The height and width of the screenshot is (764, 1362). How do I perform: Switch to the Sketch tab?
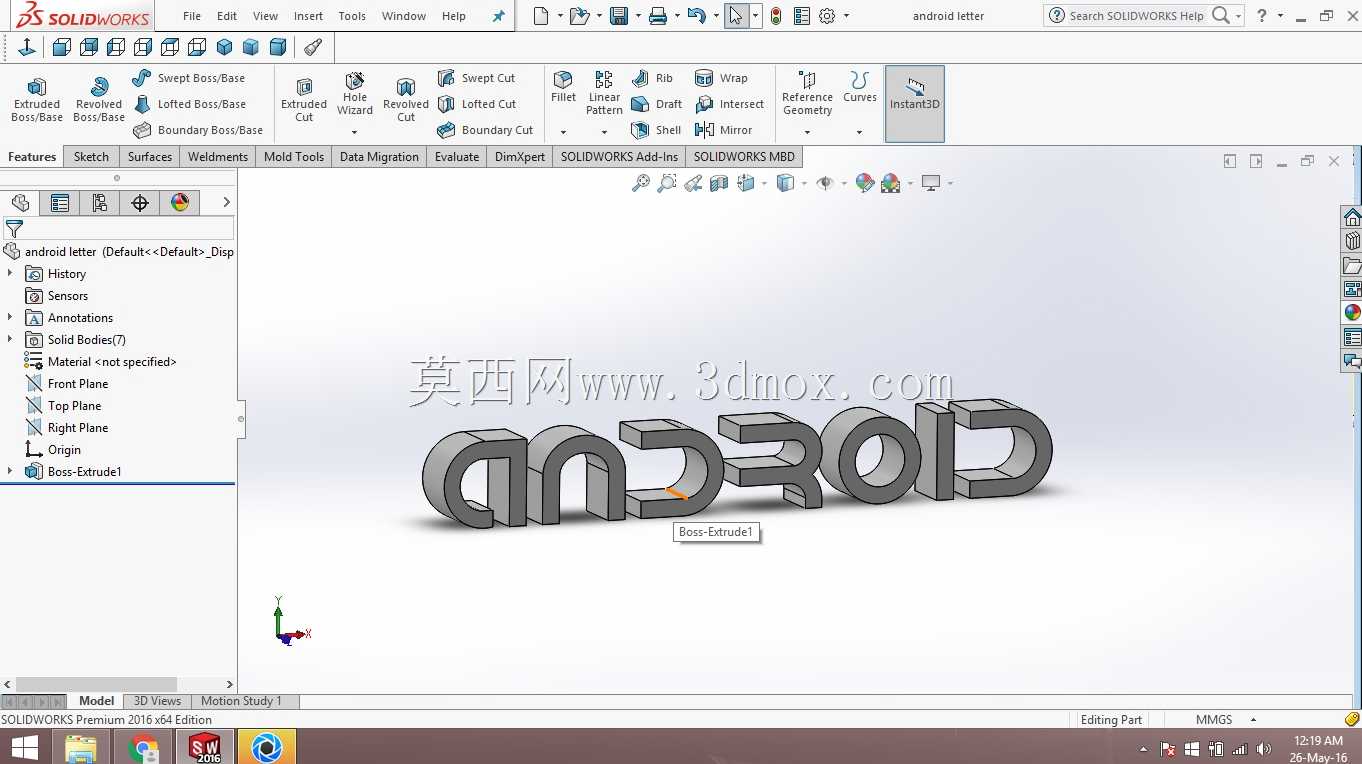(x=91, y=157)
